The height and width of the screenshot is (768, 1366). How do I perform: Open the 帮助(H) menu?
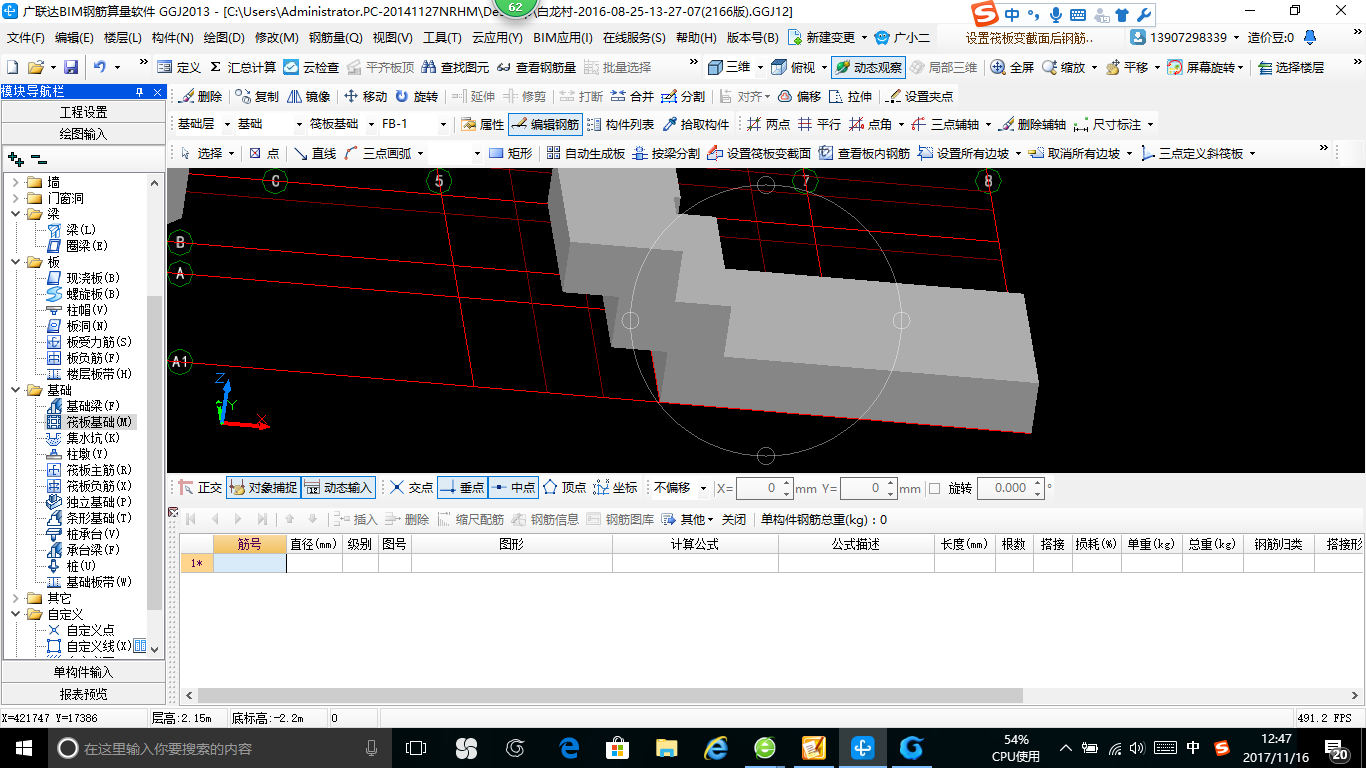[x=696, y=38]
